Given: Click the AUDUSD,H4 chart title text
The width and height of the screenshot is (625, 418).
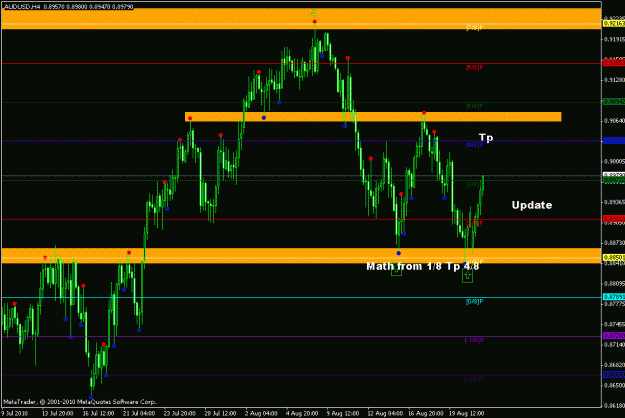Looking at the screenshot, I should pos(68,6).
